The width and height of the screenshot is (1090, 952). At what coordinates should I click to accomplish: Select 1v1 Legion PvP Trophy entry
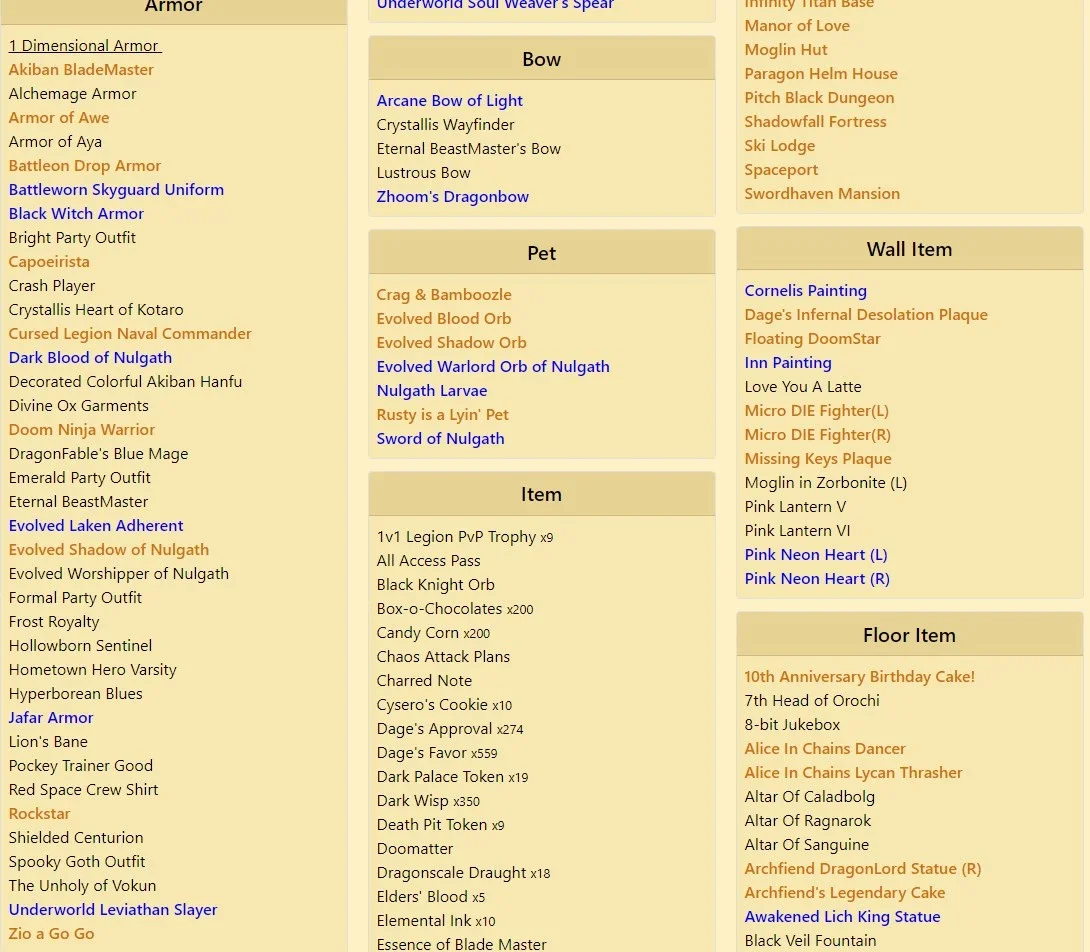[464, 537]
